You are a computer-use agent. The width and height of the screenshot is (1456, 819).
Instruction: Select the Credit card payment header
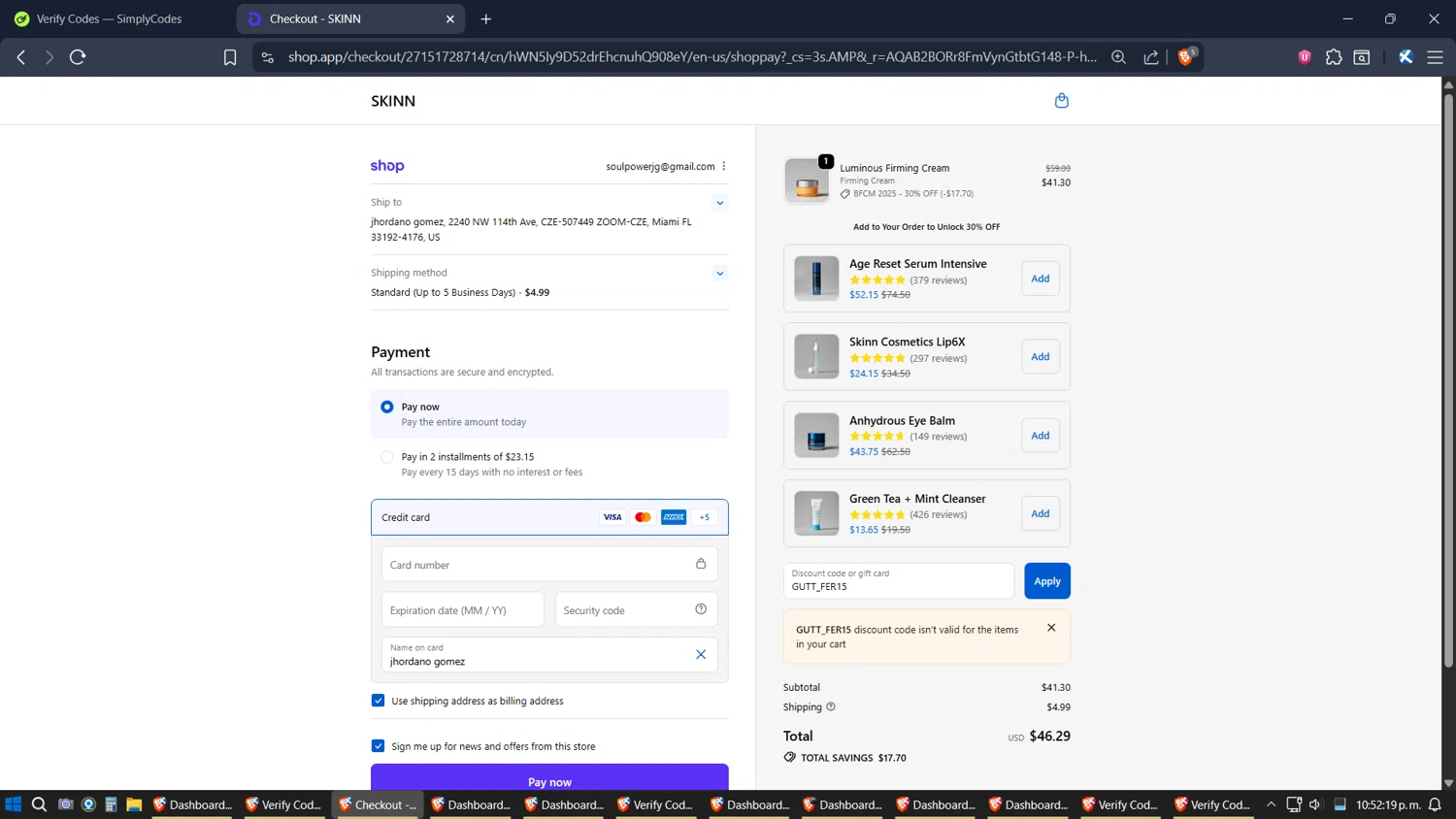[x=549, y=517]
